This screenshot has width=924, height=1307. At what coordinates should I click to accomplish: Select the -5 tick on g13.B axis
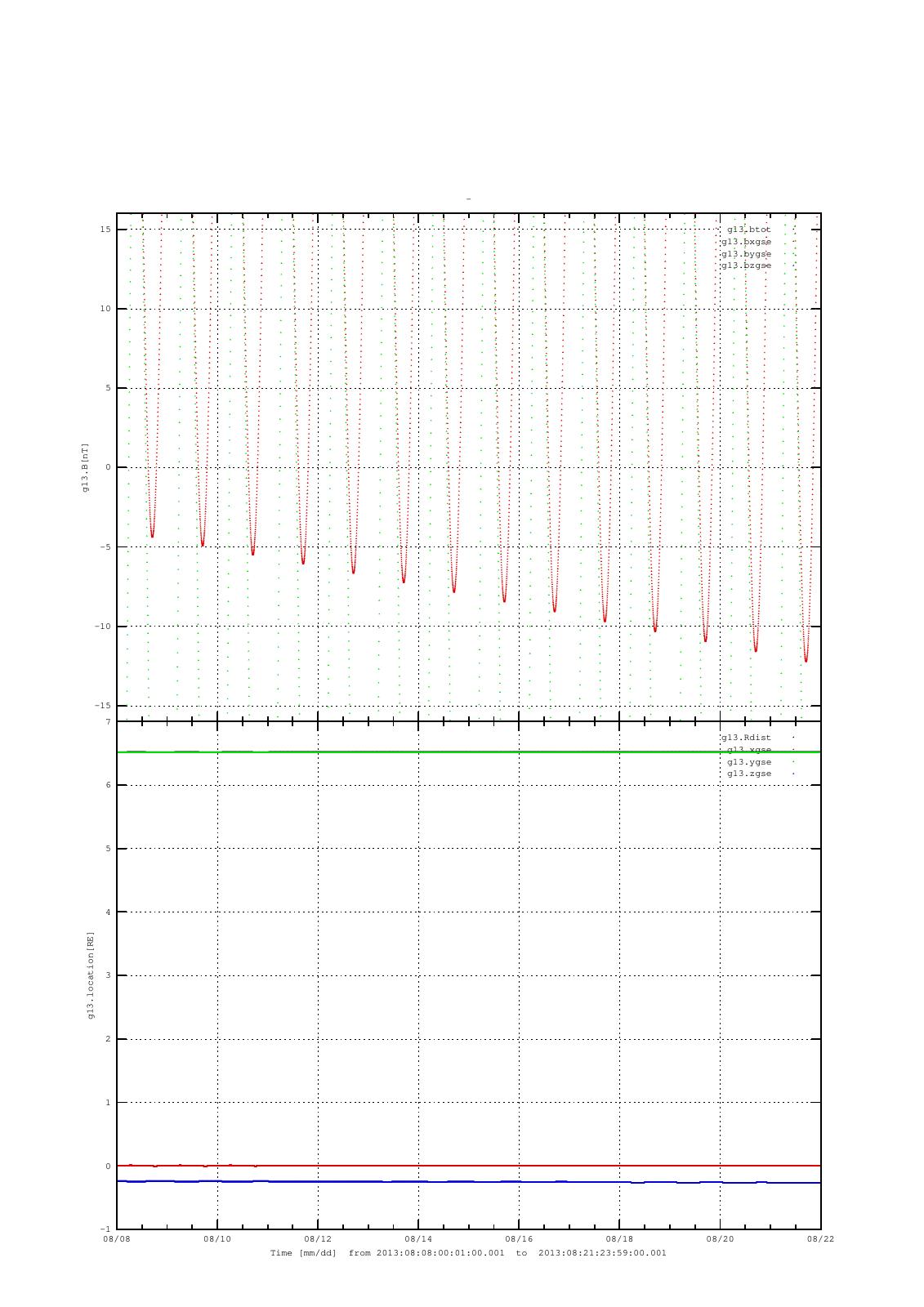click(105, 547)
